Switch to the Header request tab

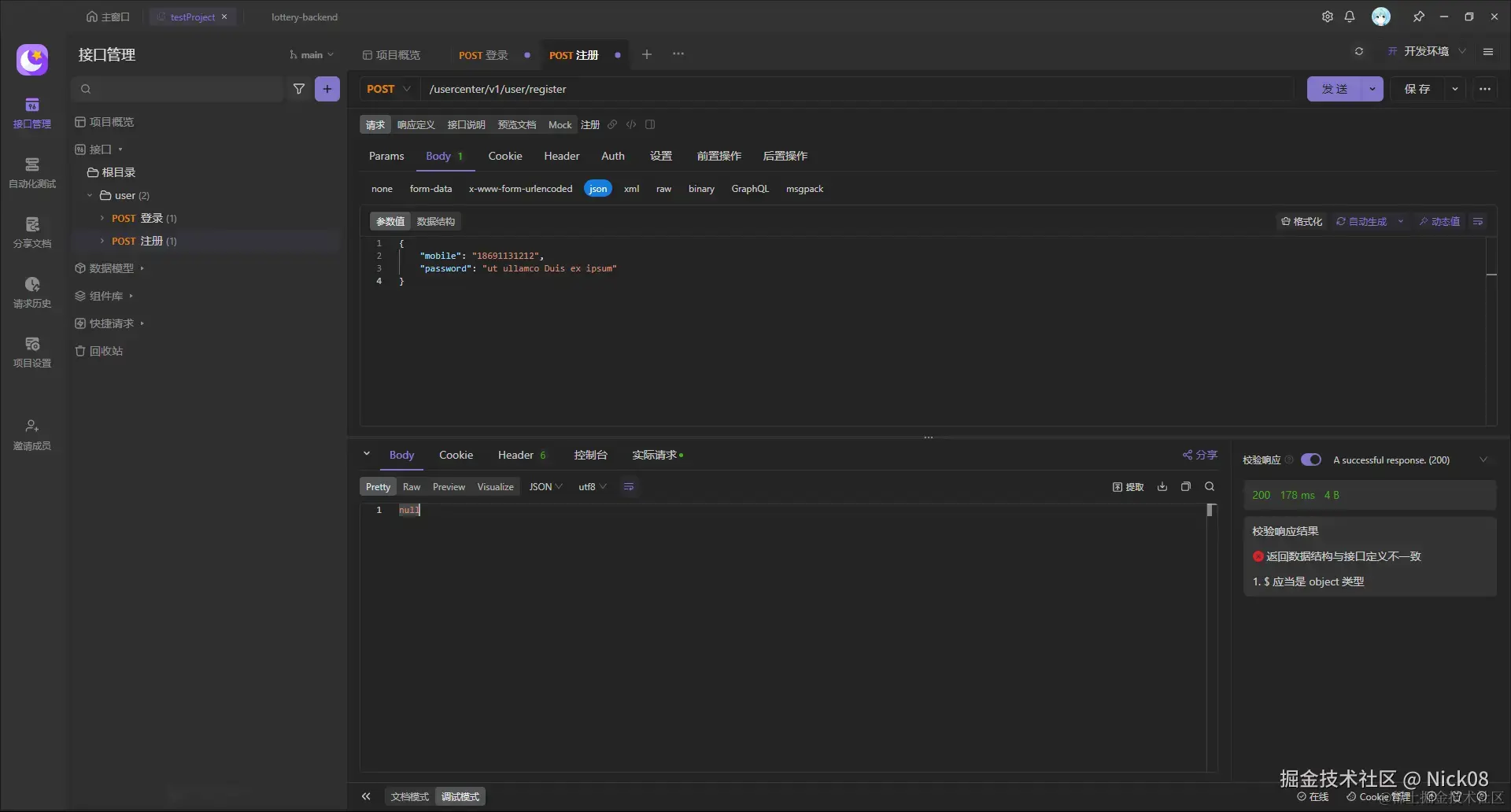pyautogui.click(x=561, y=156)
